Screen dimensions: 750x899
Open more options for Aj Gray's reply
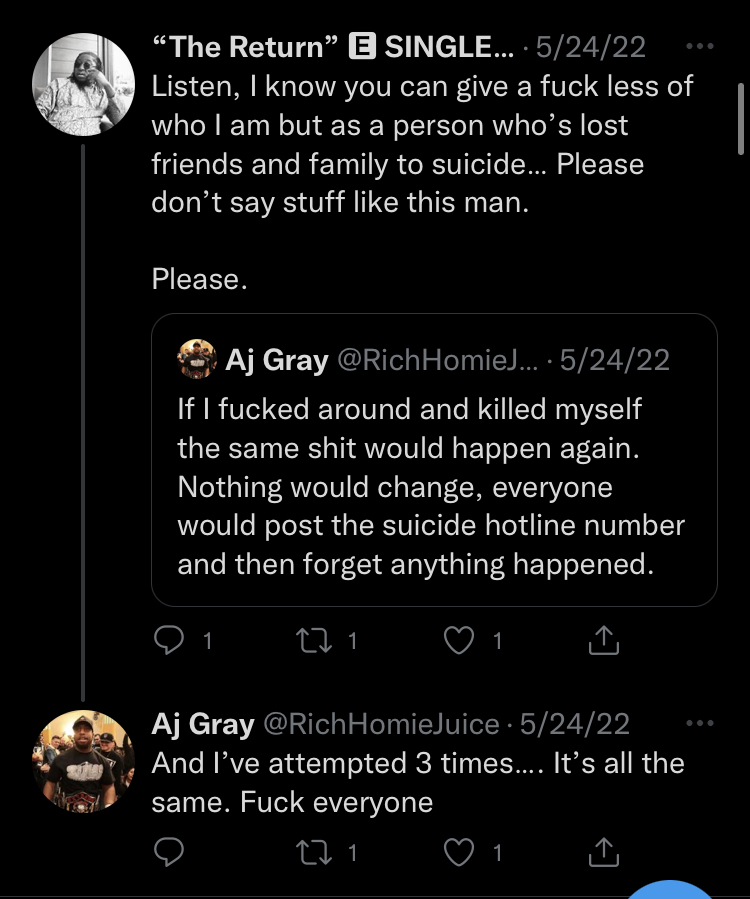point(702,723)
